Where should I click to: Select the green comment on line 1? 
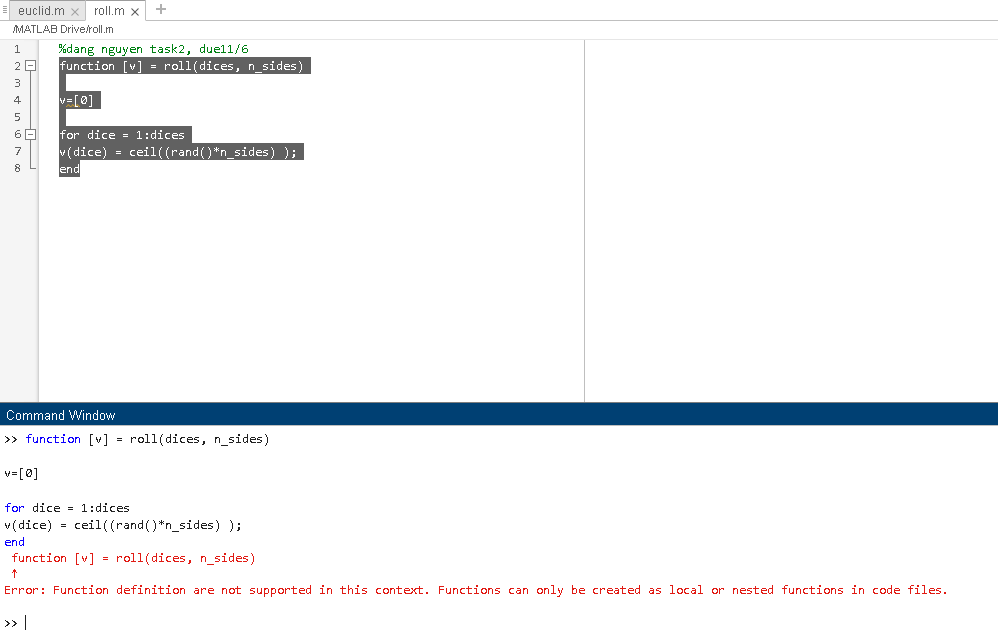point(152,48)
